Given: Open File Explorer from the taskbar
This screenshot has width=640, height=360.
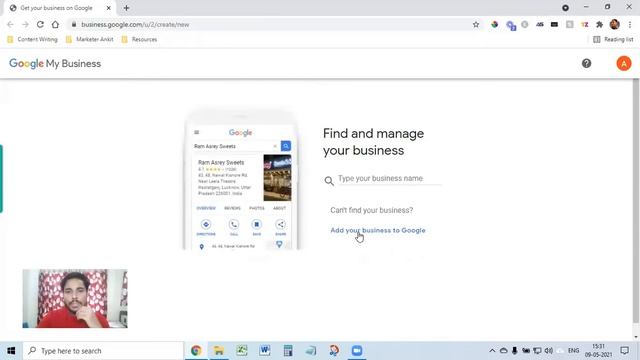Looking at the screenshot, I should [219, 351].
